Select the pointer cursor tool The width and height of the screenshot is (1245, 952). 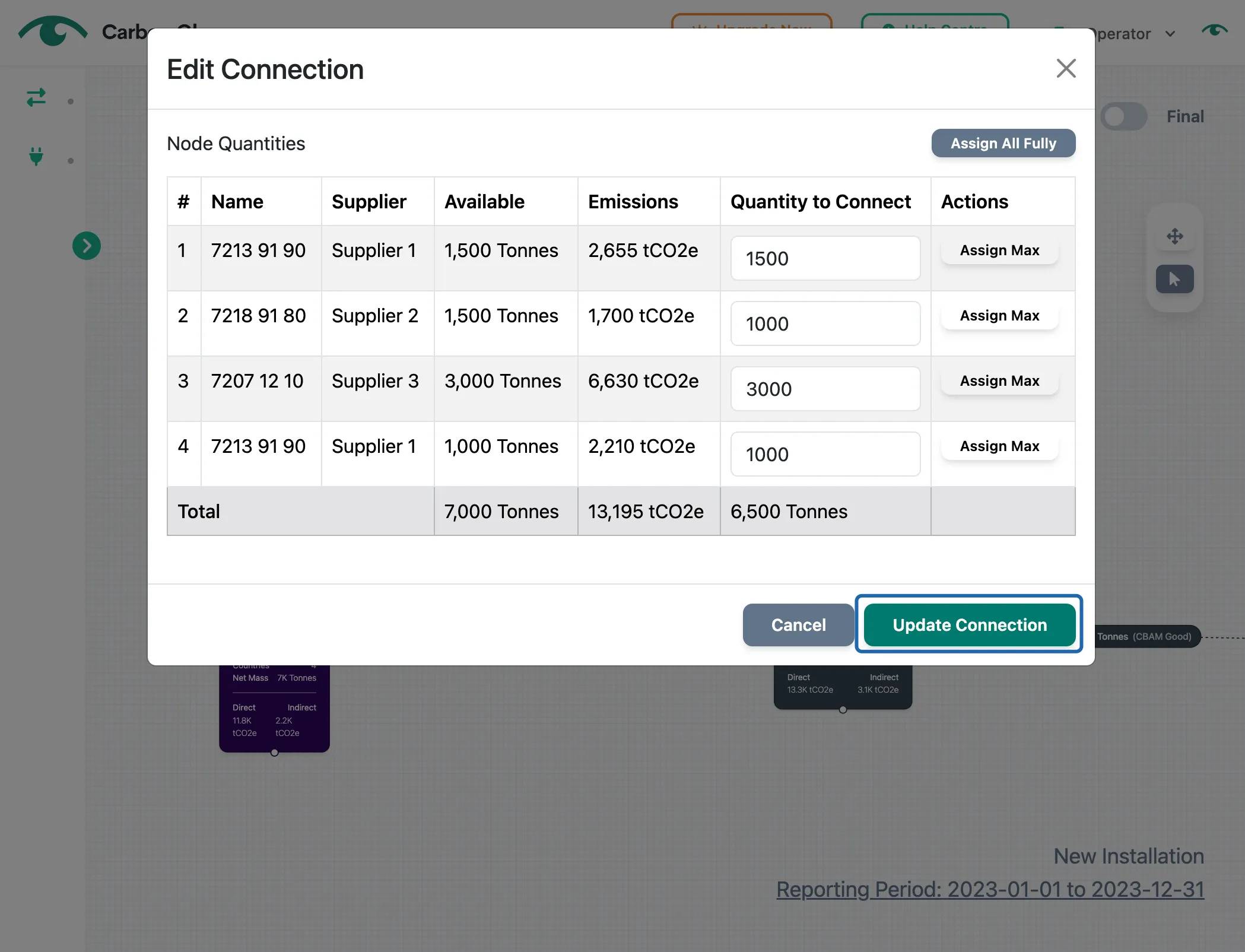coord(1174,279)
